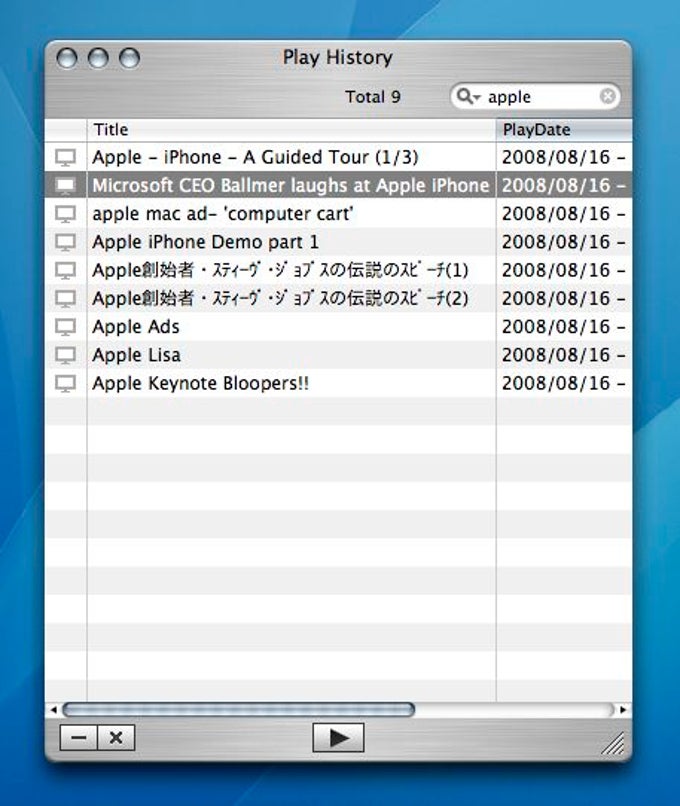This screenshot has width=680, height=806.
Task: Click the play date of Apple Ads
Action: pos(564,327)
